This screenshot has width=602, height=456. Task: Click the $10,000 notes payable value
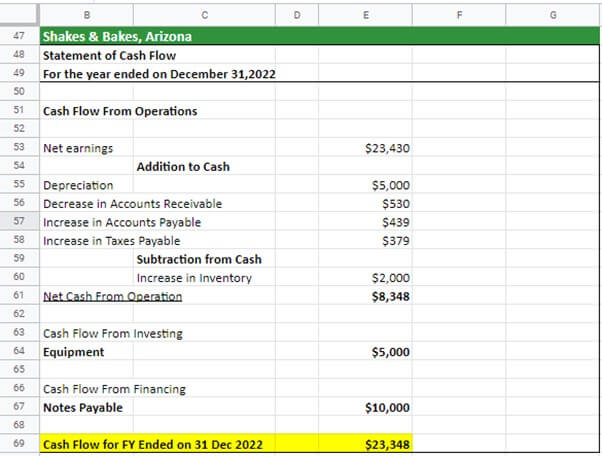[x=365, y=407]
